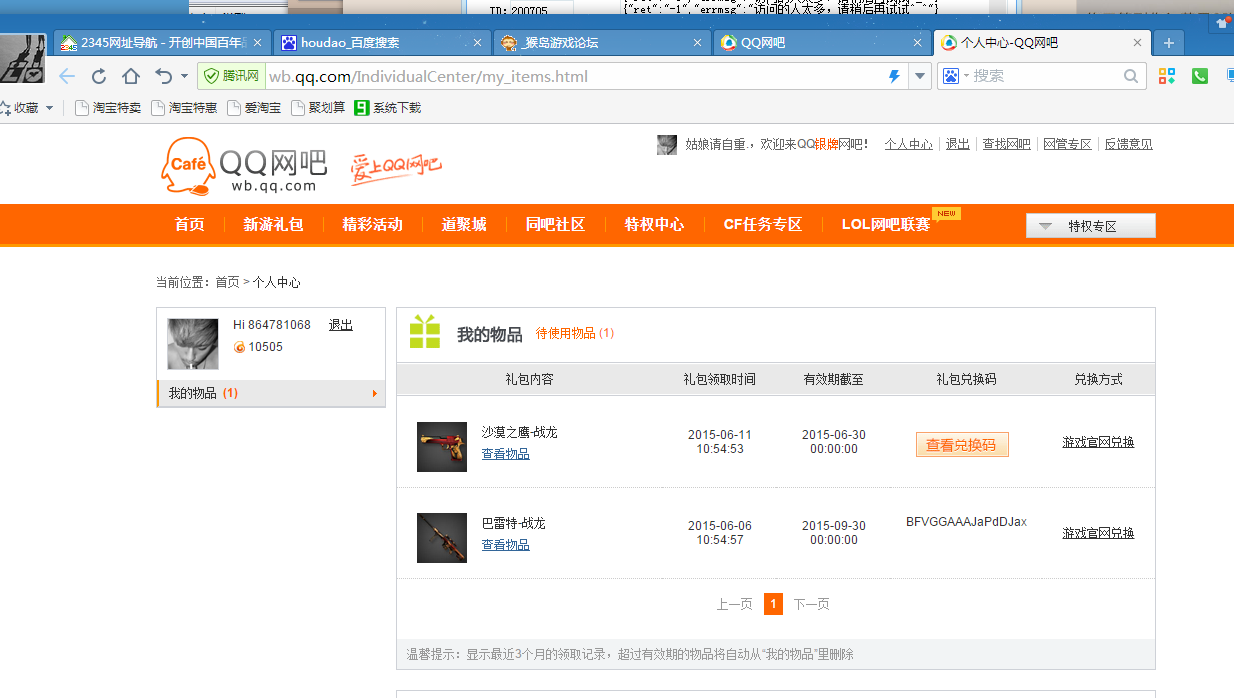This screenshot has width=1234, height=698.
Task: Open the browser home page icon
Action: 131,76
